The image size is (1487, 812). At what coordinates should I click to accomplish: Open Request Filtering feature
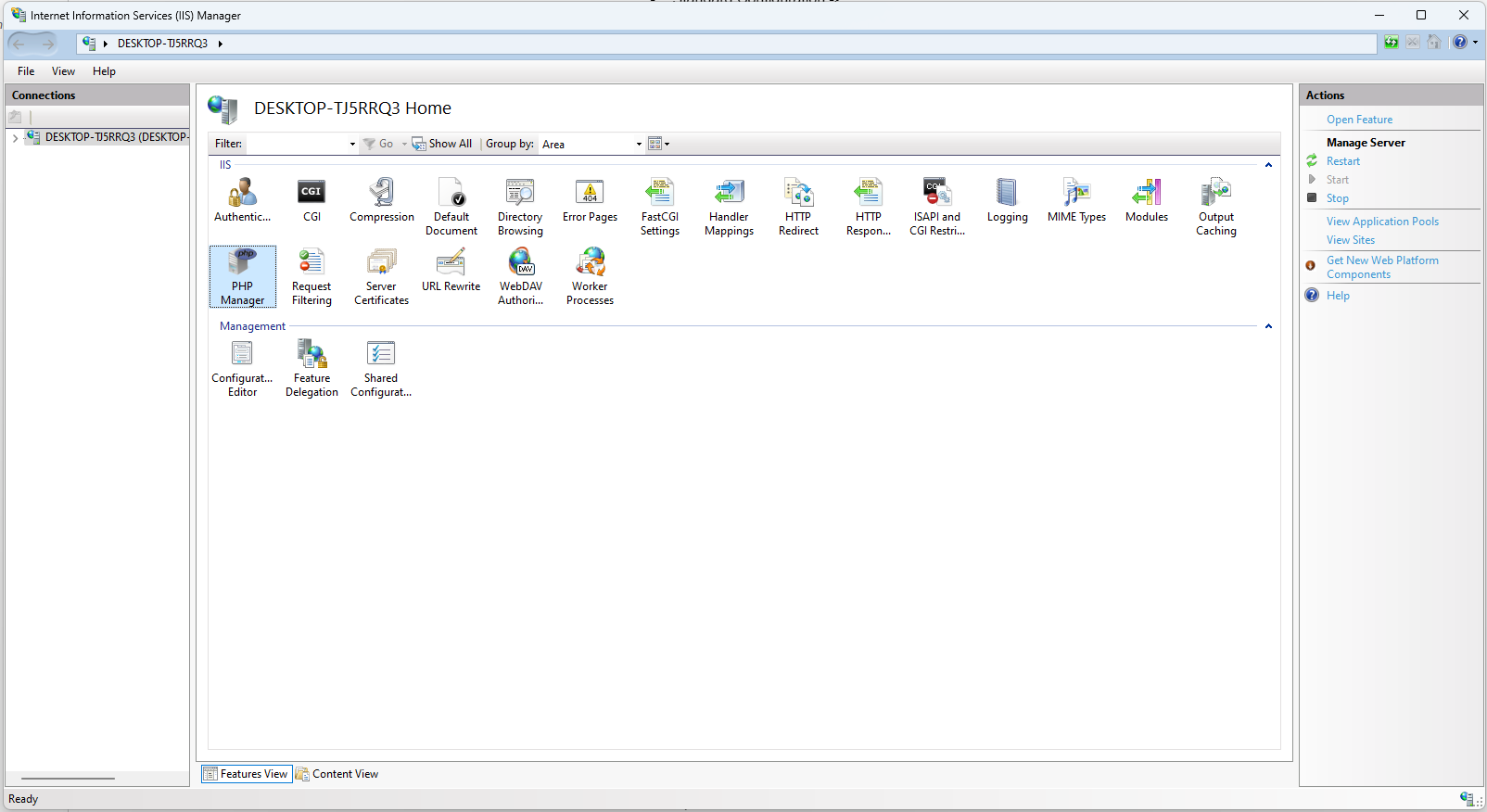(x=311, y=276)
